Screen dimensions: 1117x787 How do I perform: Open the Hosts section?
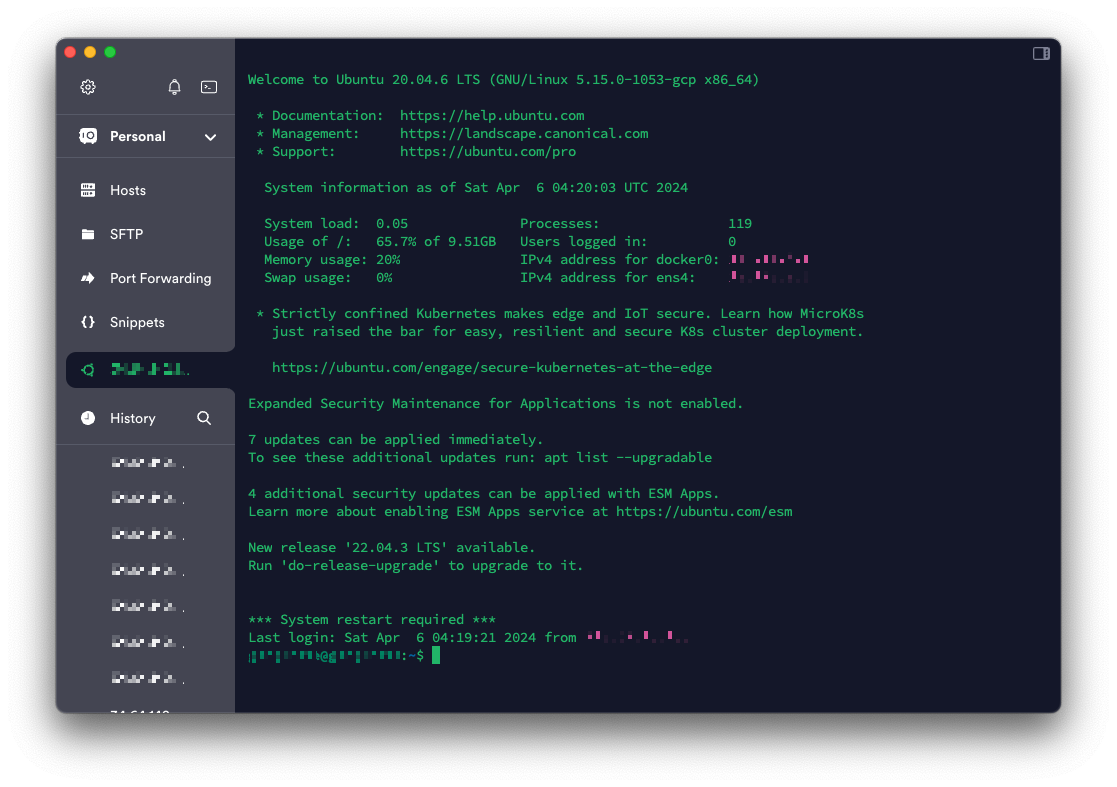coord(145,190)
